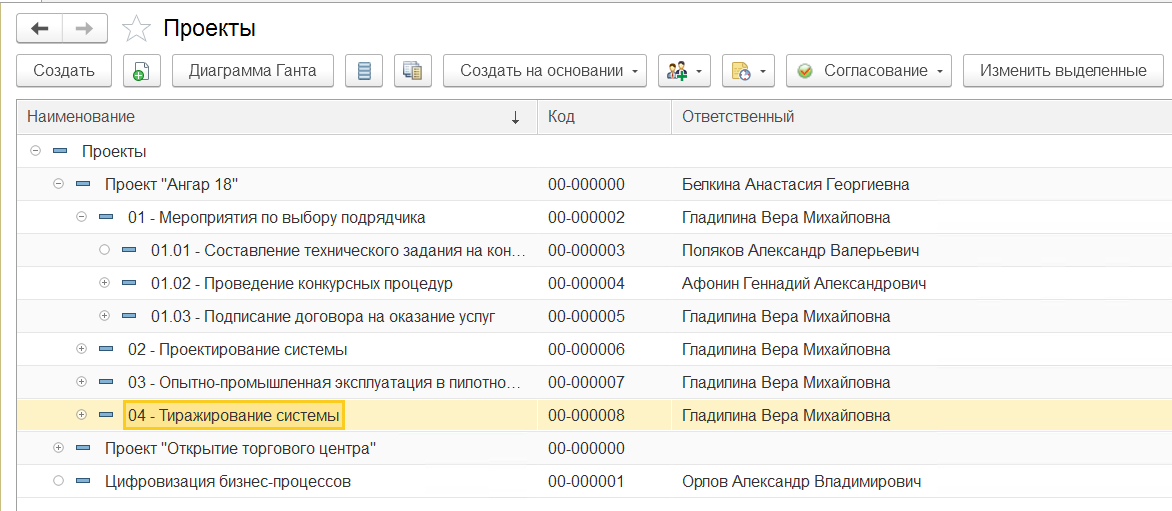Add Проекты to favorites with star icon
This screenshot has height=511, width=1172.
click(135, 29)
